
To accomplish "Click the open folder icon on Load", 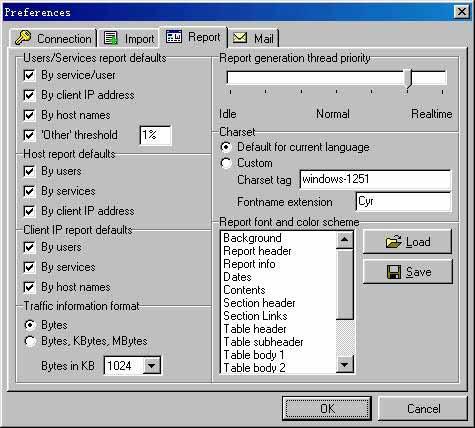I will (394, 241).
